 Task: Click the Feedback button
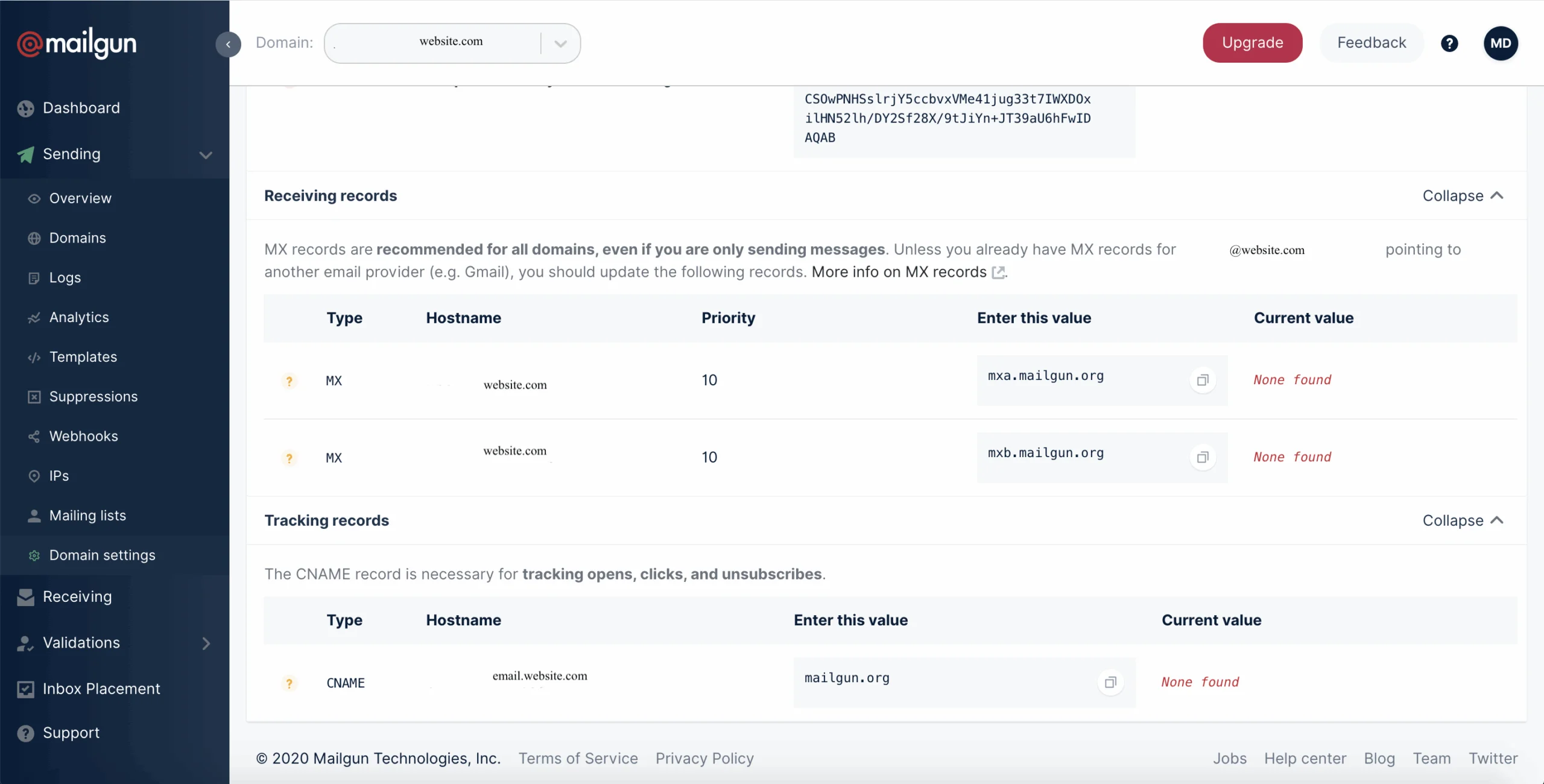(1372, 43)
